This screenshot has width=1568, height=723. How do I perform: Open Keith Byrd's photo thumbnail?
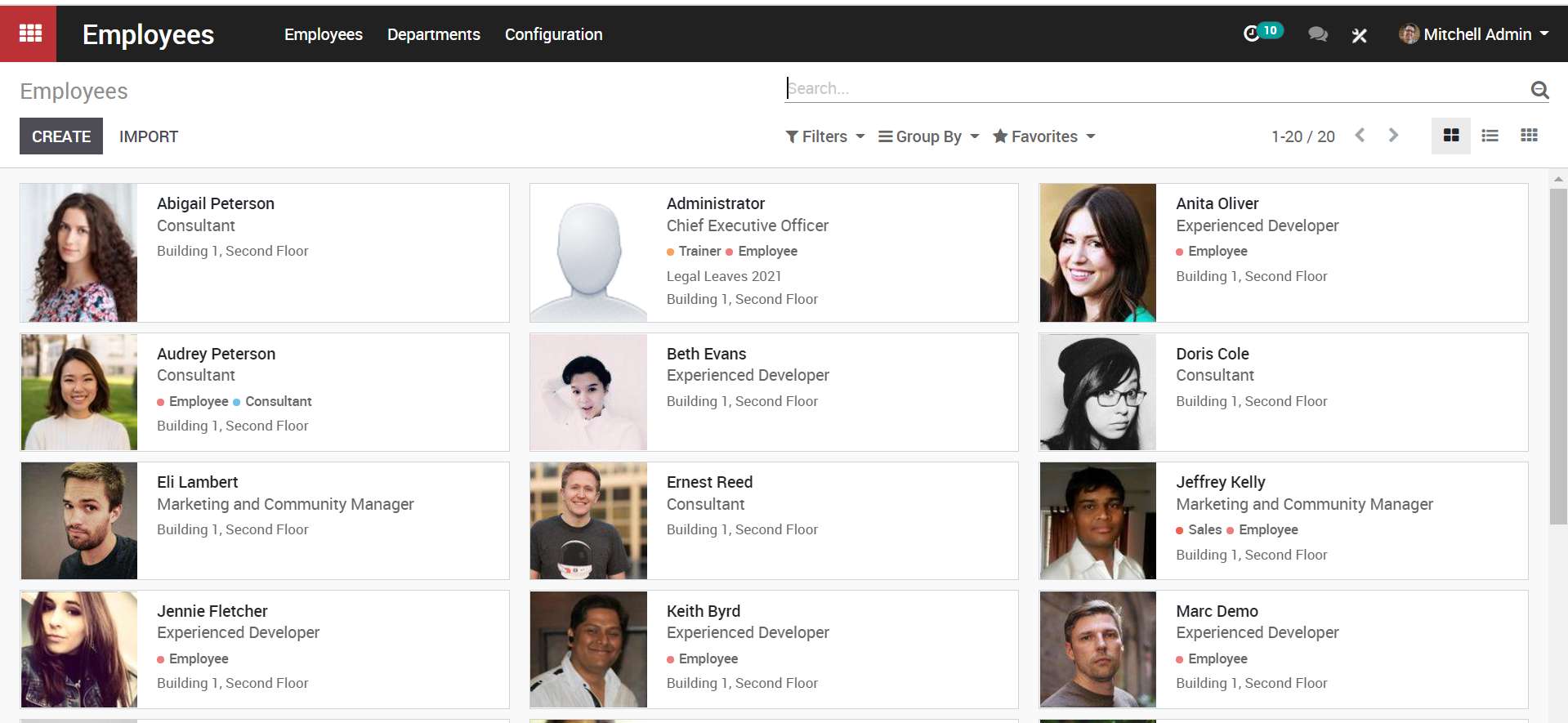(x=588, y=649)
